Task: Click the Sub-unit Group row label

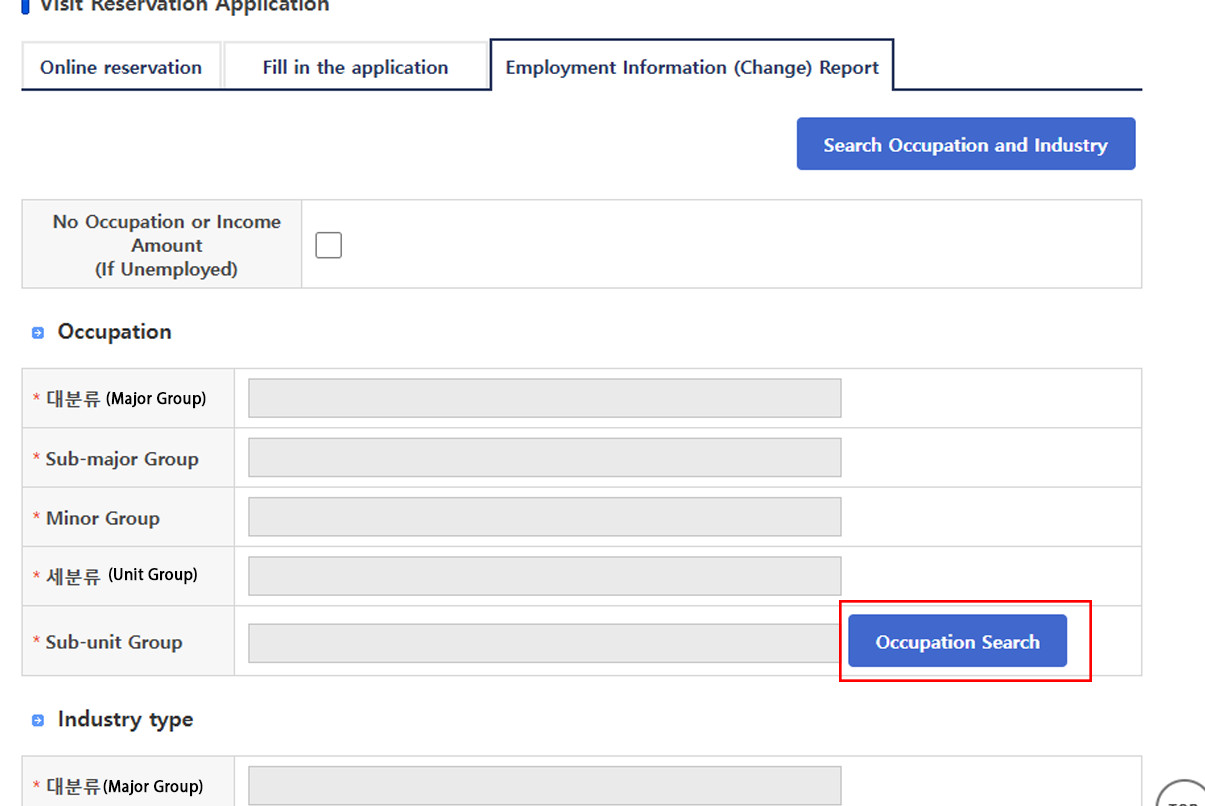Action: coord(113,643)
